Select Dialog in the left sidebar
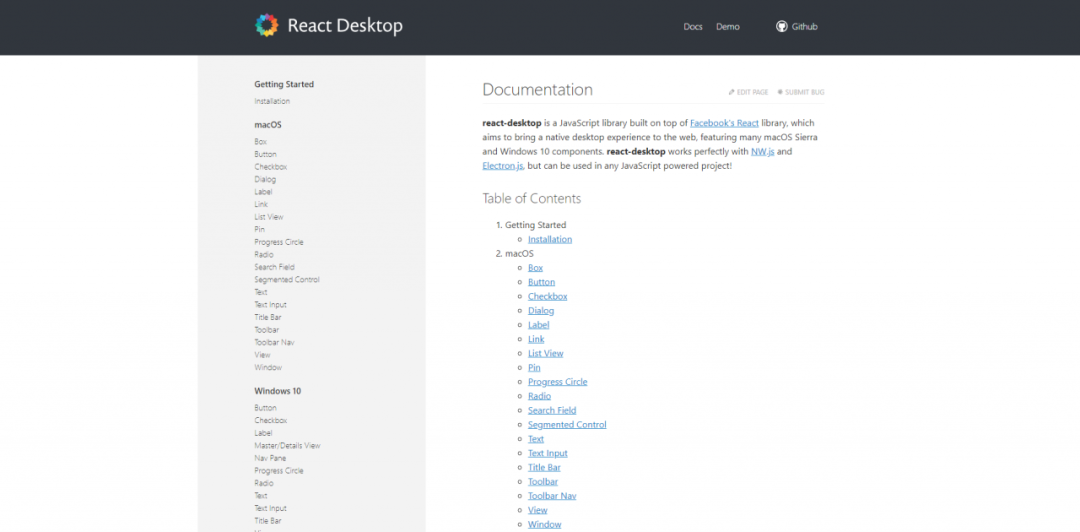1080x532 pixels. [264, 179]
